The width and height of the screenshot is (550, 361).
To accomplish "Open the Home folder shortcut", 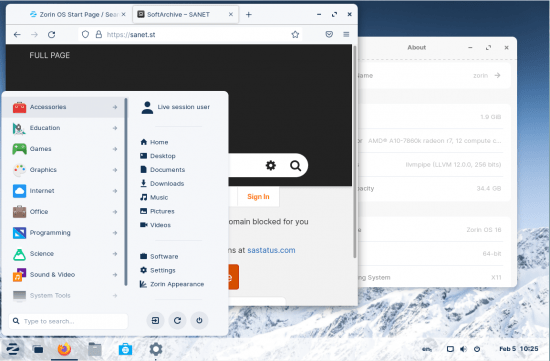I will (154, 142).
